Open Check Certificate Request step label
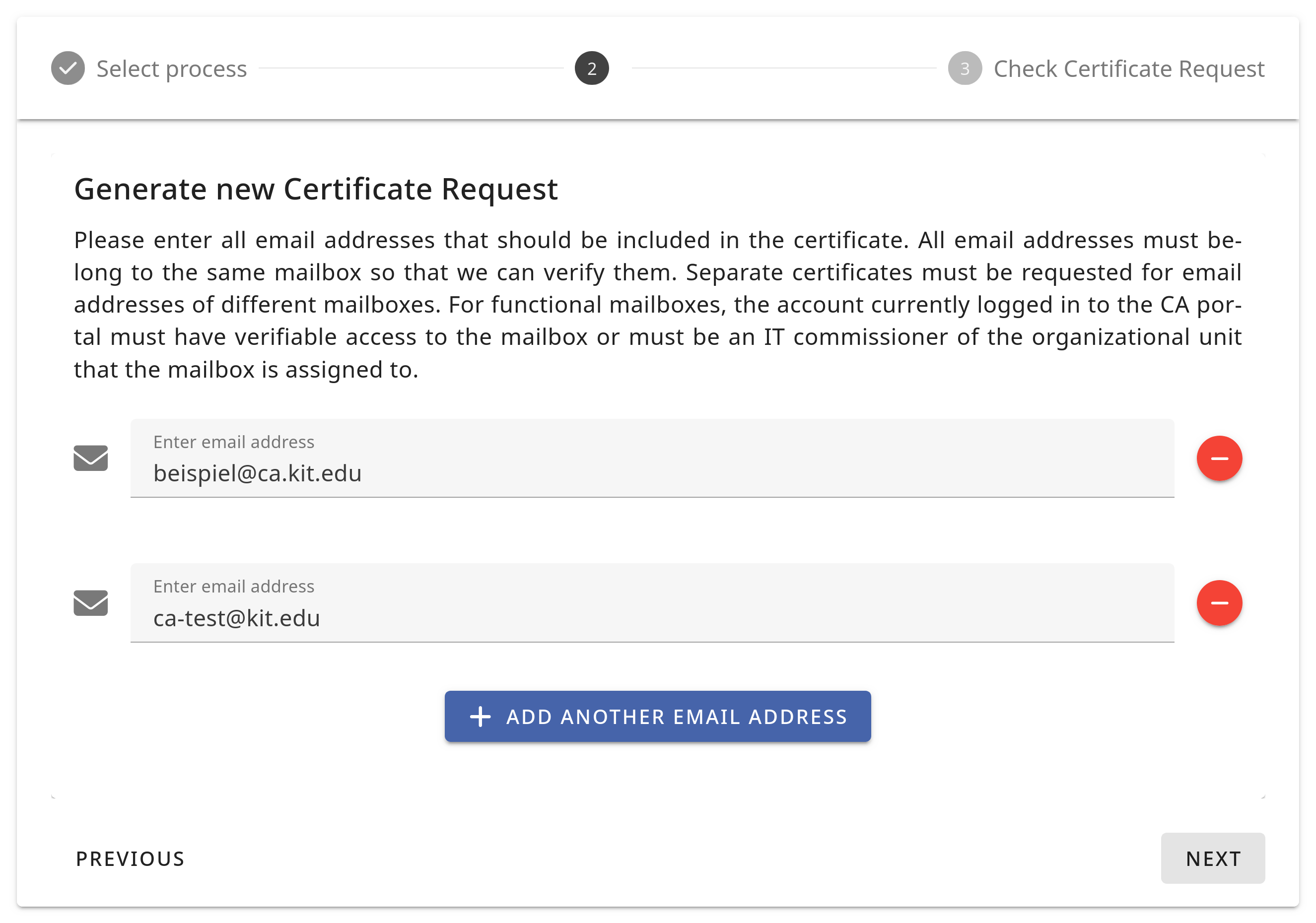 [x=1128, y=69]
